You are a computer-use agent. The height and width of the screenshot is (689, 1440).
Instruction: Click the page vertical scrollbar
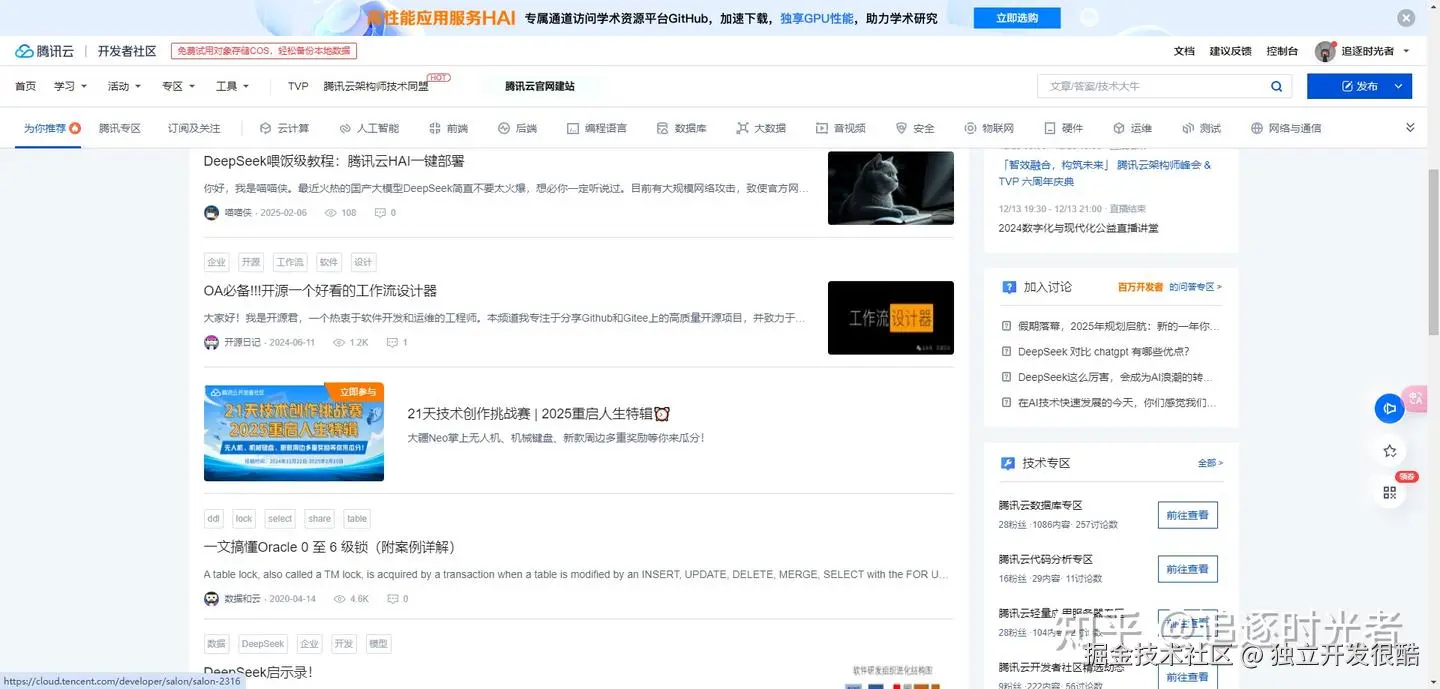tap(1433, 250)
